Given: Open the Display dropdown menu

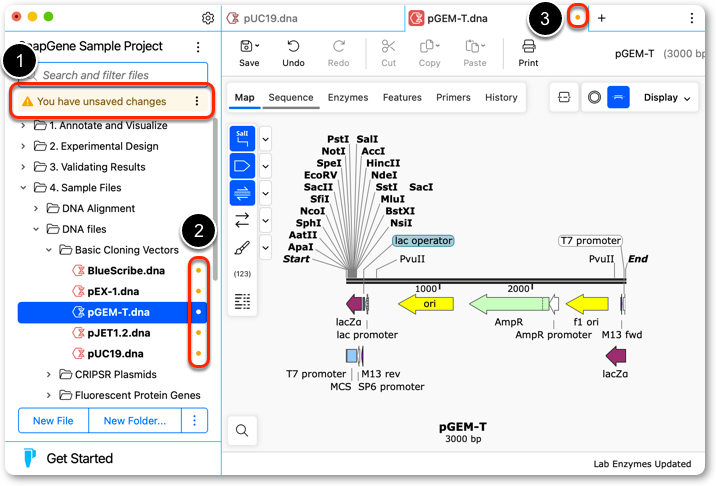Looking at the screenshot, I should (667, 97).
